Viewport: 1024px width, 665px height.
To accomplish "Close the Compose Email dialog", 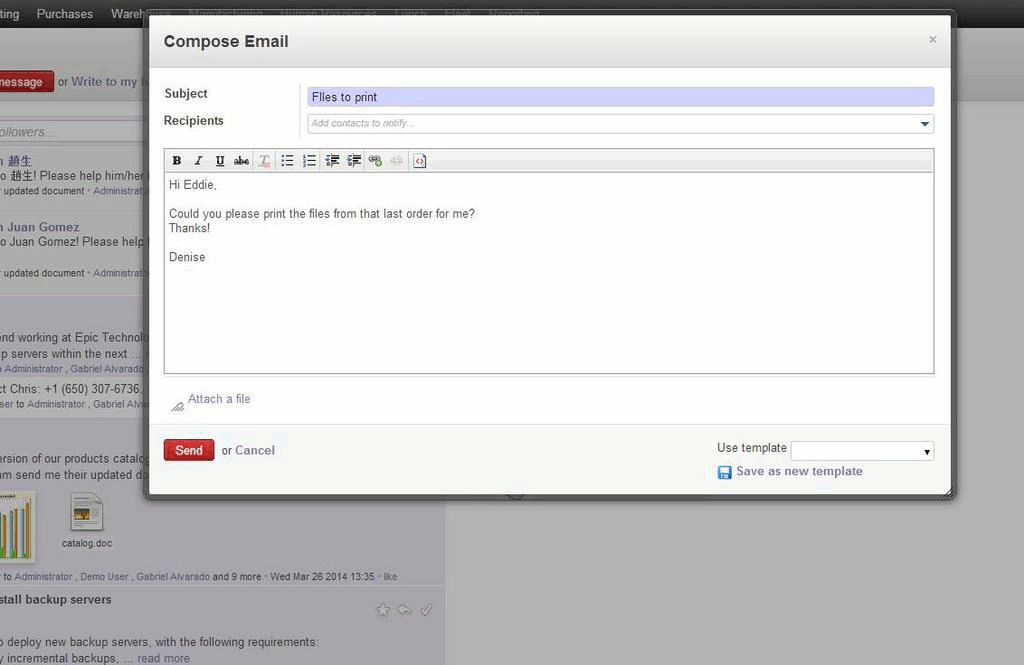I will tap(933, 40).
